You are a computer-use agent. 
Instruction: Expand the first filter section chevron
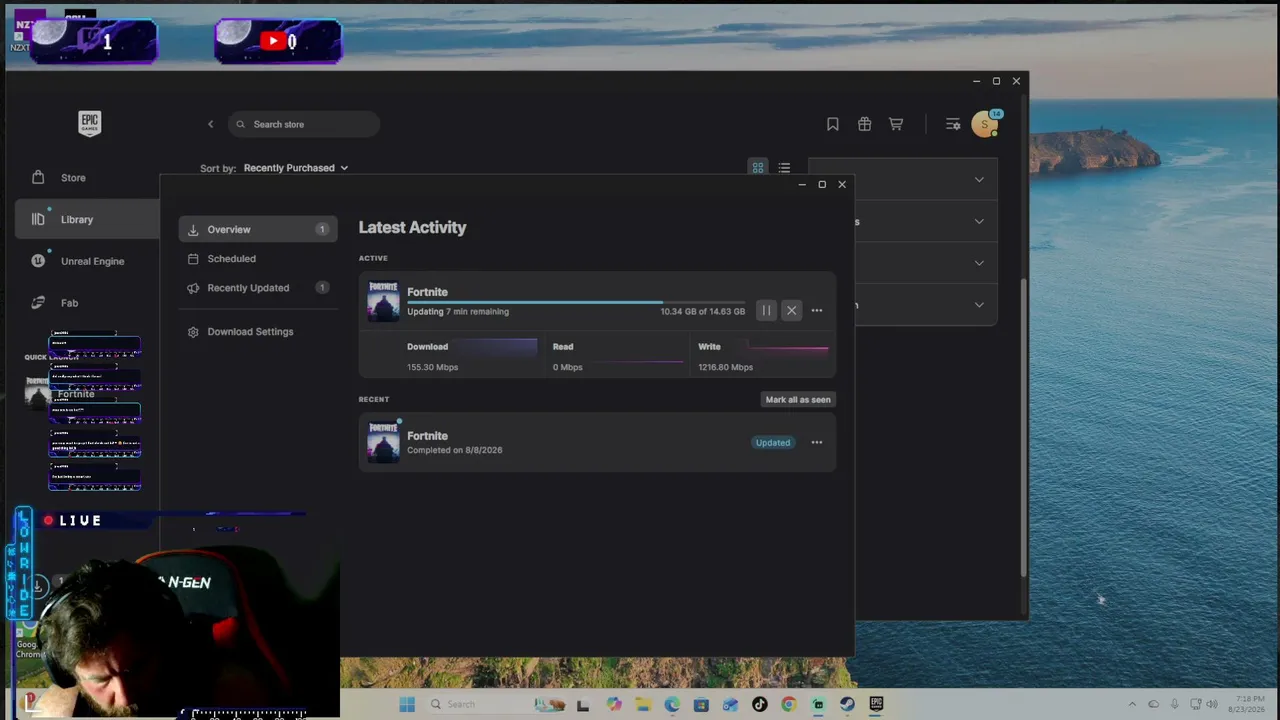pos(979,180)
